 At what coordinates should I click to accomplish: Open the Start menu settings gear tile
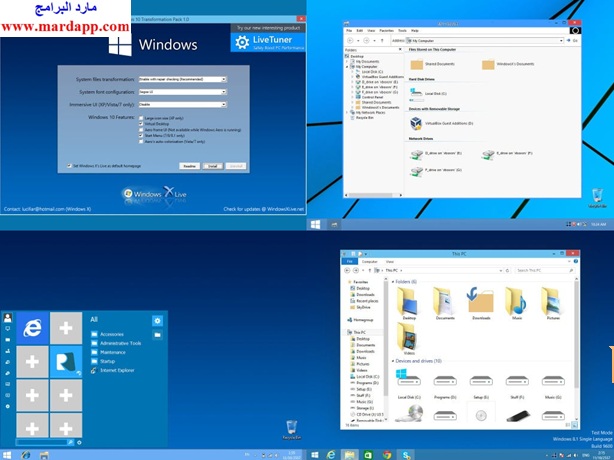coord(157,321)
